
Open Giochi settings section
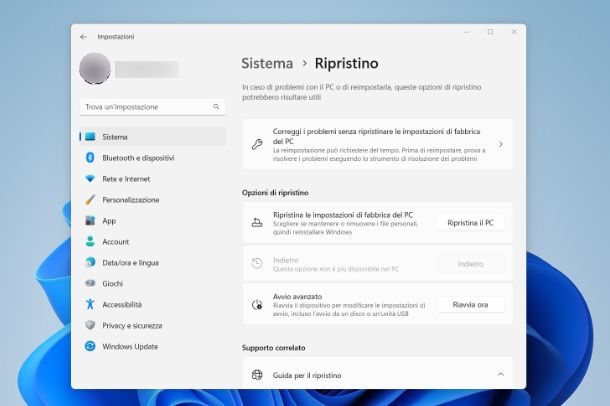152,284
